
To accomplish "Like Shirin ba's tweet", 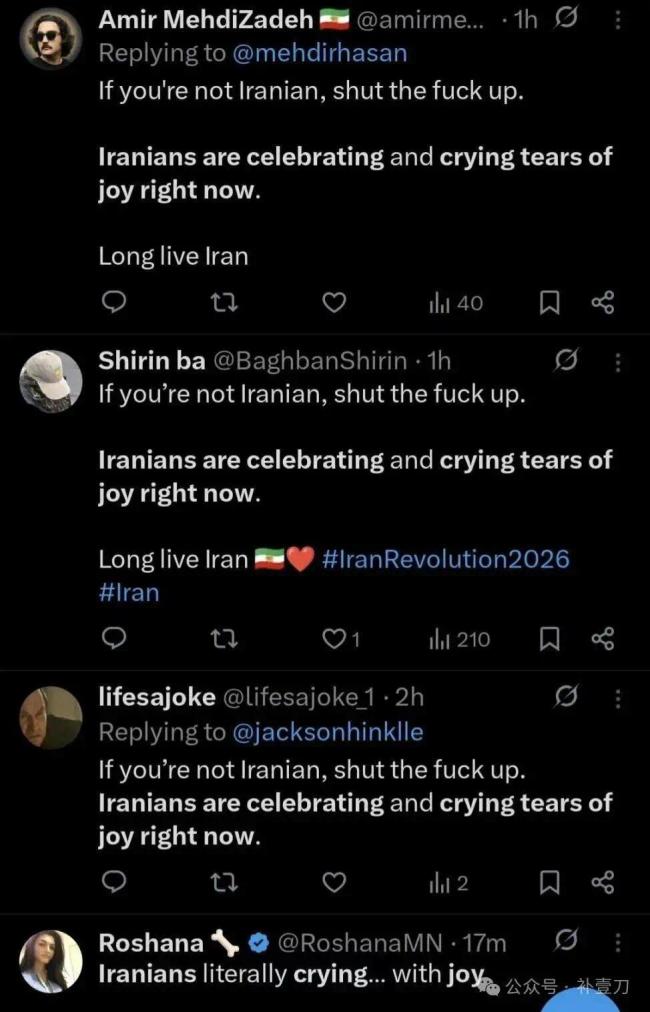I will pyautogui.click(x=335, y=638).
